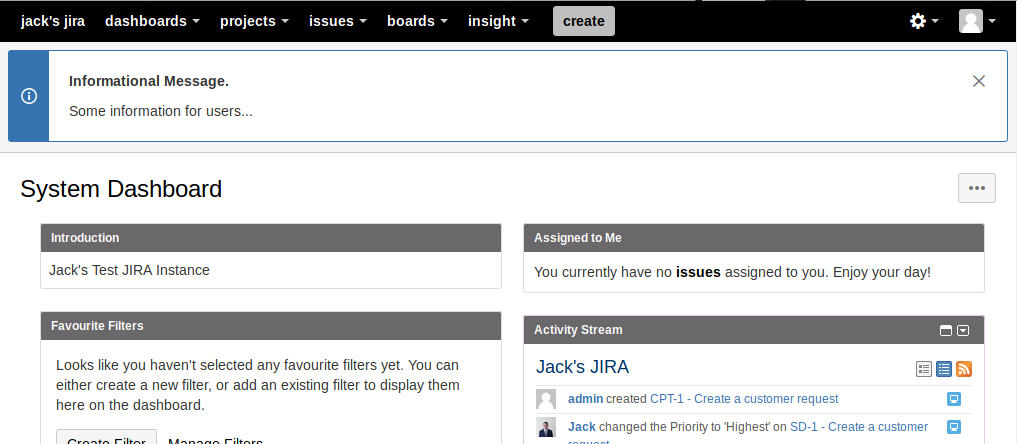Image resolution: width=1017 pixels, height=444 pixels.
Task: Switch Activity Stream to full view
Action: [924, 369]
